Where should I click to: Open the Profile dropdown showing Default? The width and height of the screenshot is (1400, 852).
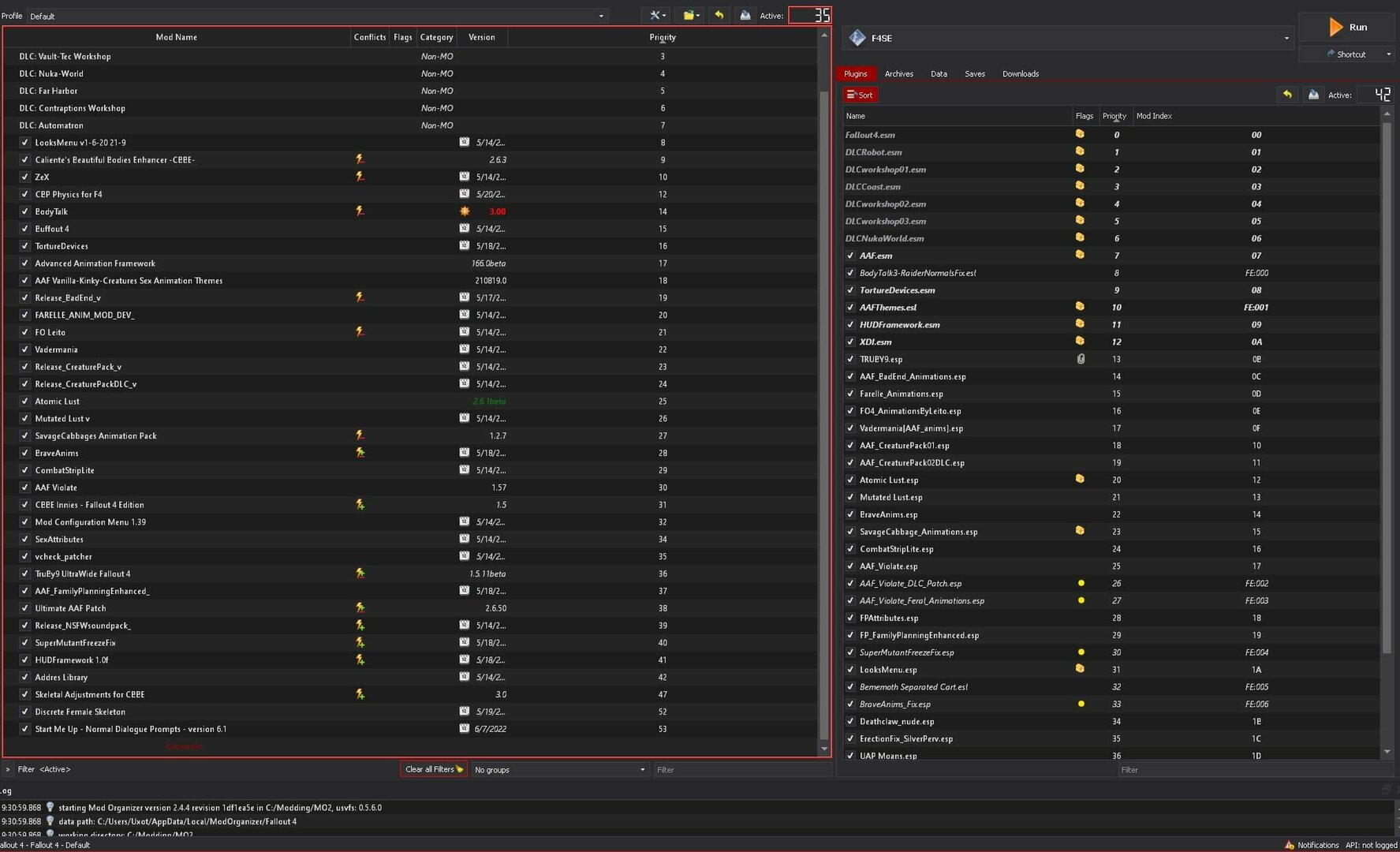(x=317, y=16)
